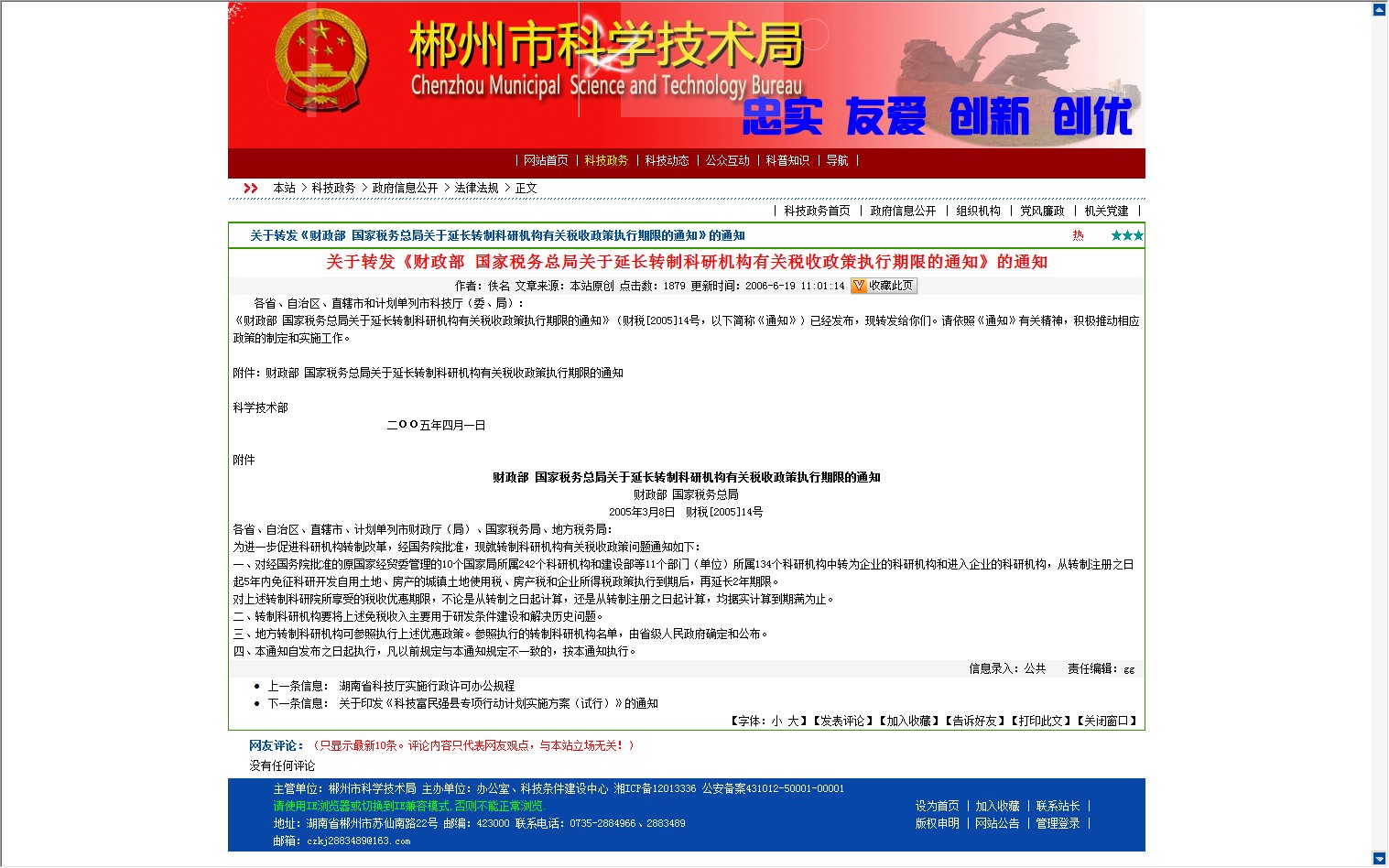Set font size to 大

793,721
